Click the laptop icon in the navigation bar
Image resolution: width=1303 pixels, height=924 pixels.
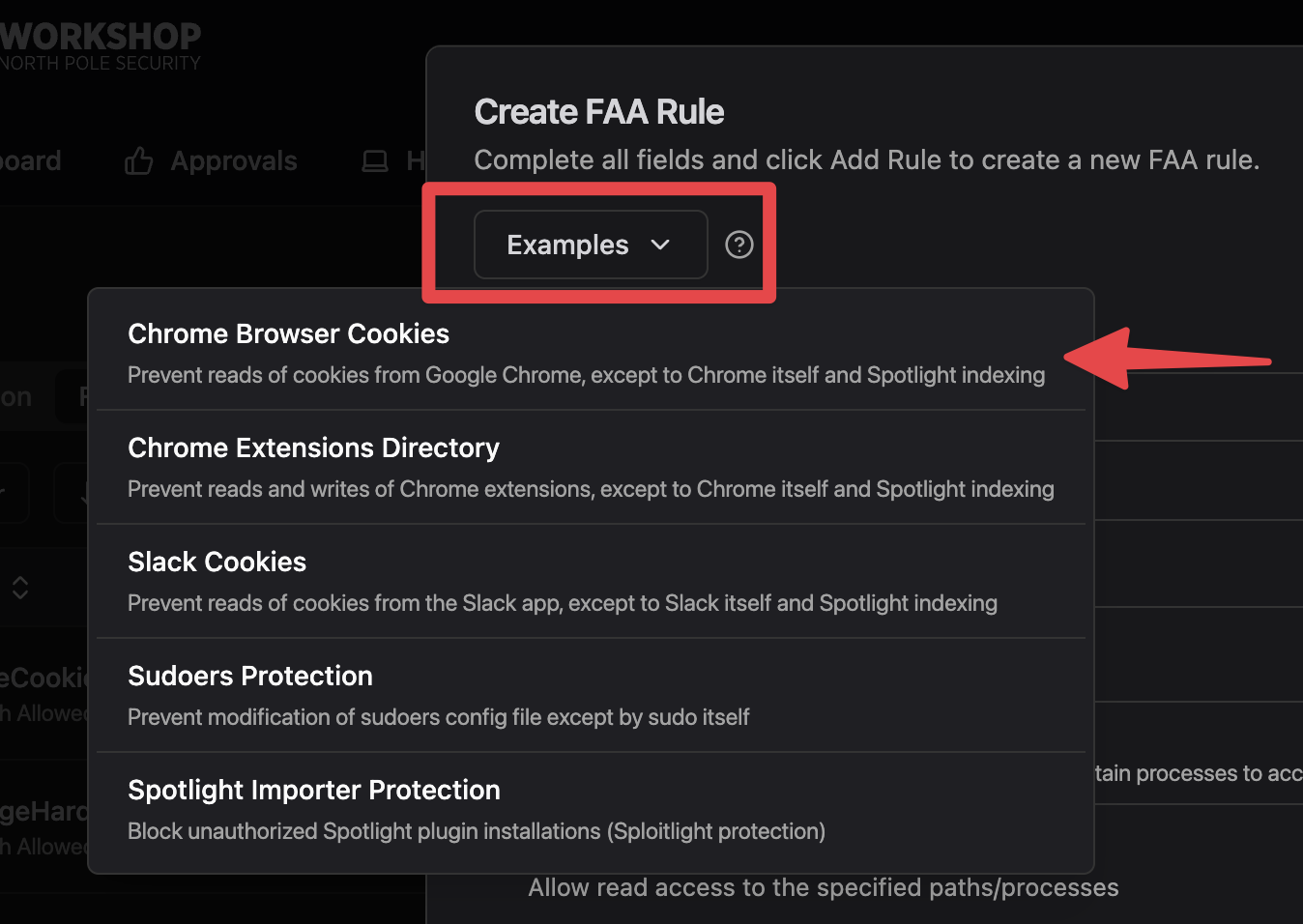(x=375, y=161)
